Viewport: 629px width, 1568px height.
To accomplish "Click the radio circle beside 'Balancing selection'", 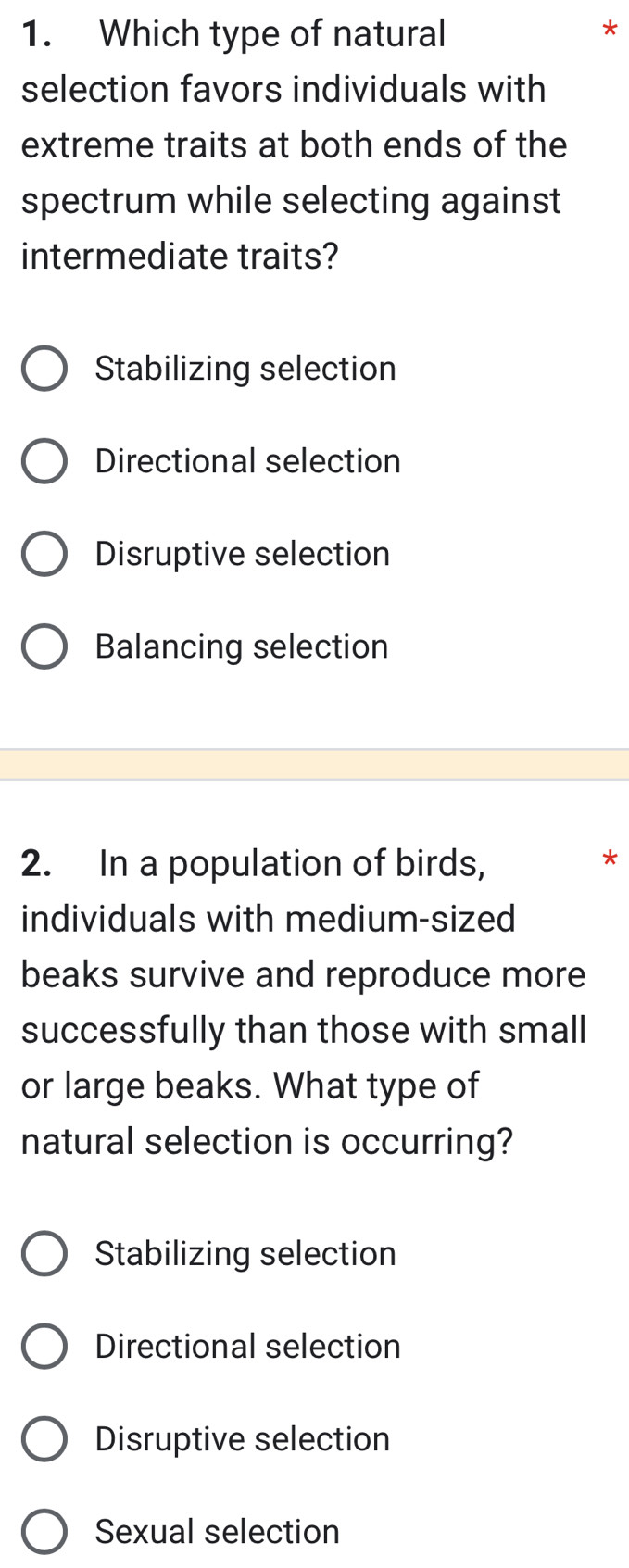I will tap(44, 646).
